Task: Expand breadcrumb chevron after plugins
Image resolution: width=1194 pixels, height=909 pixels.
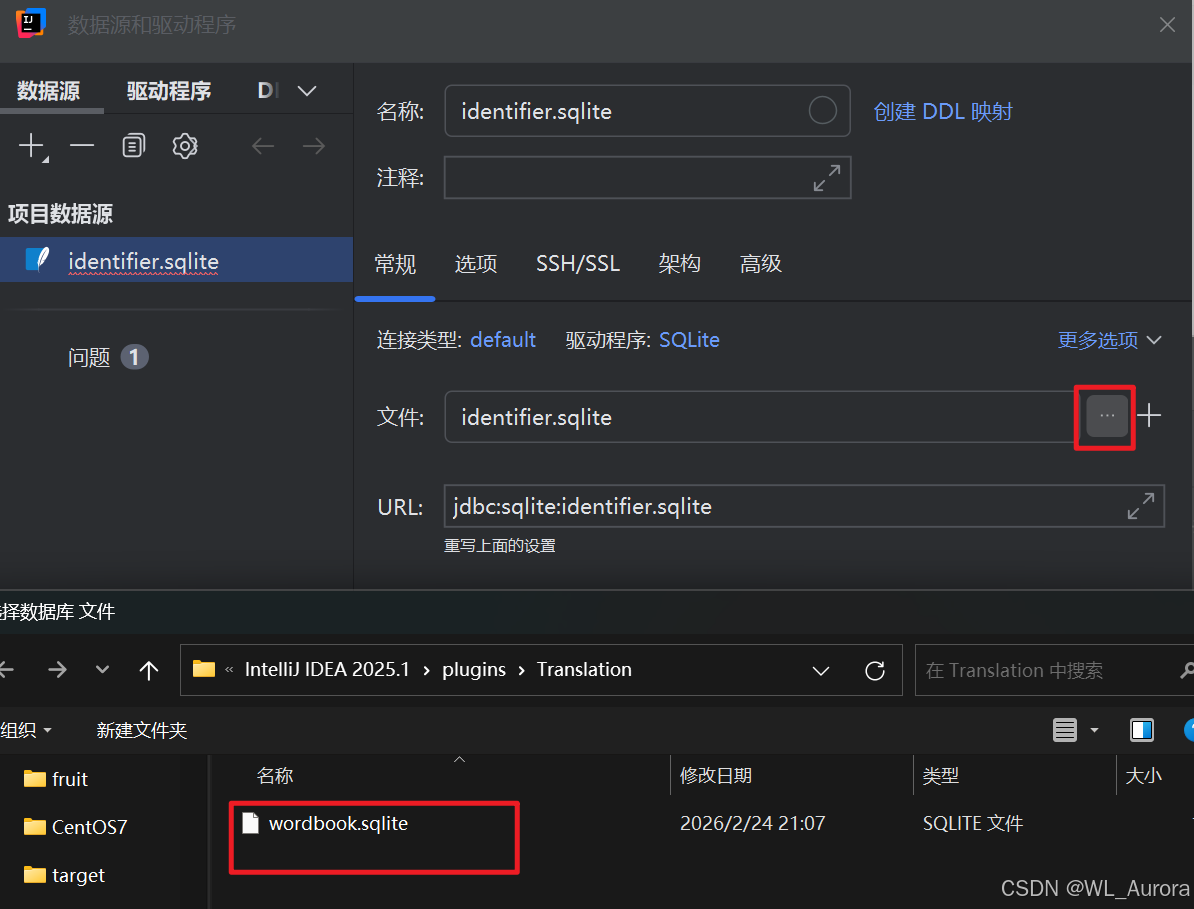Action: click(522, 670)
